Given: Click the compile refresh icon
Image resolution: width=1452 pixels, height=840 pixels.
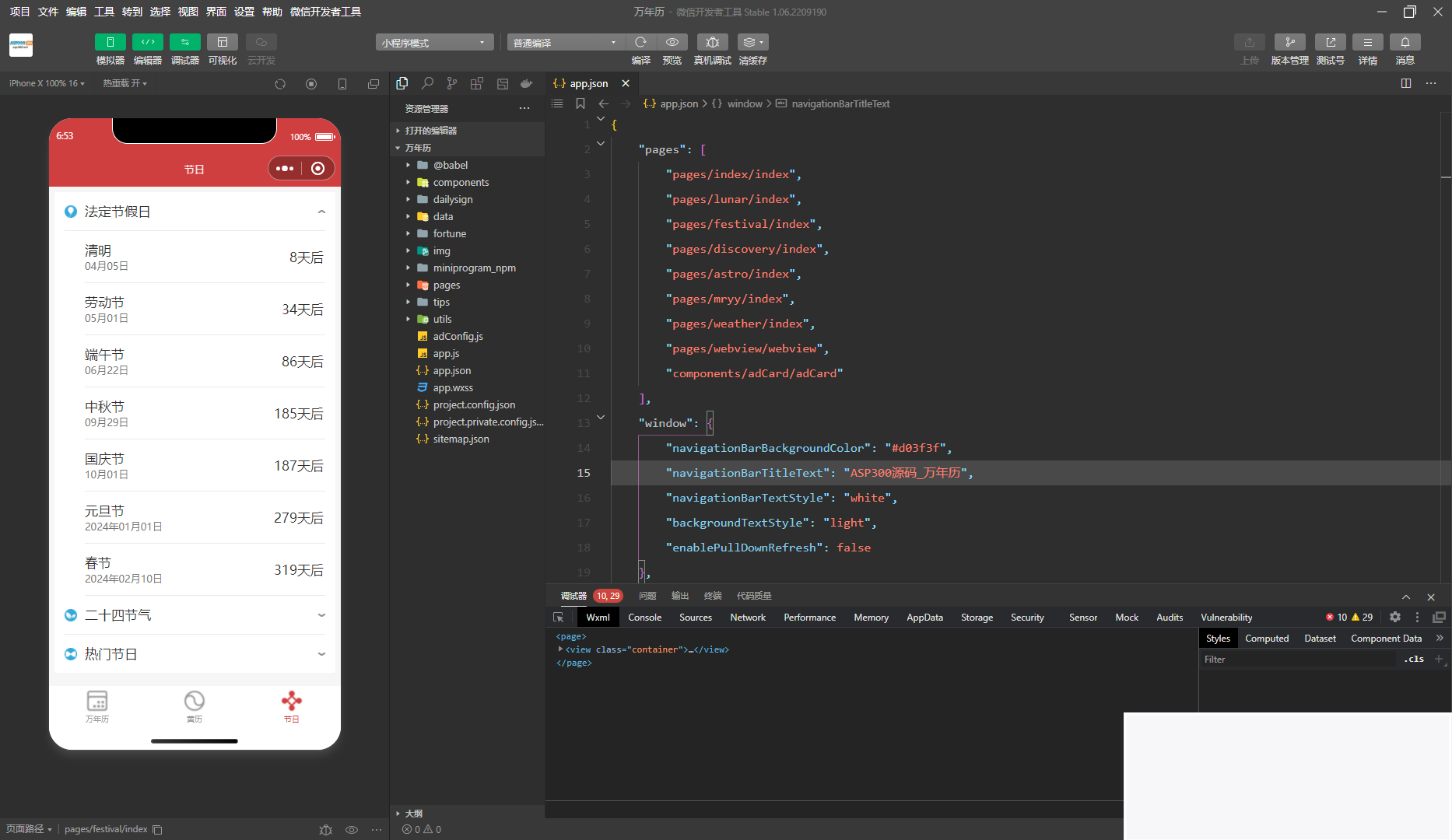Looking at the screenshot, I should tap(640, 42).
